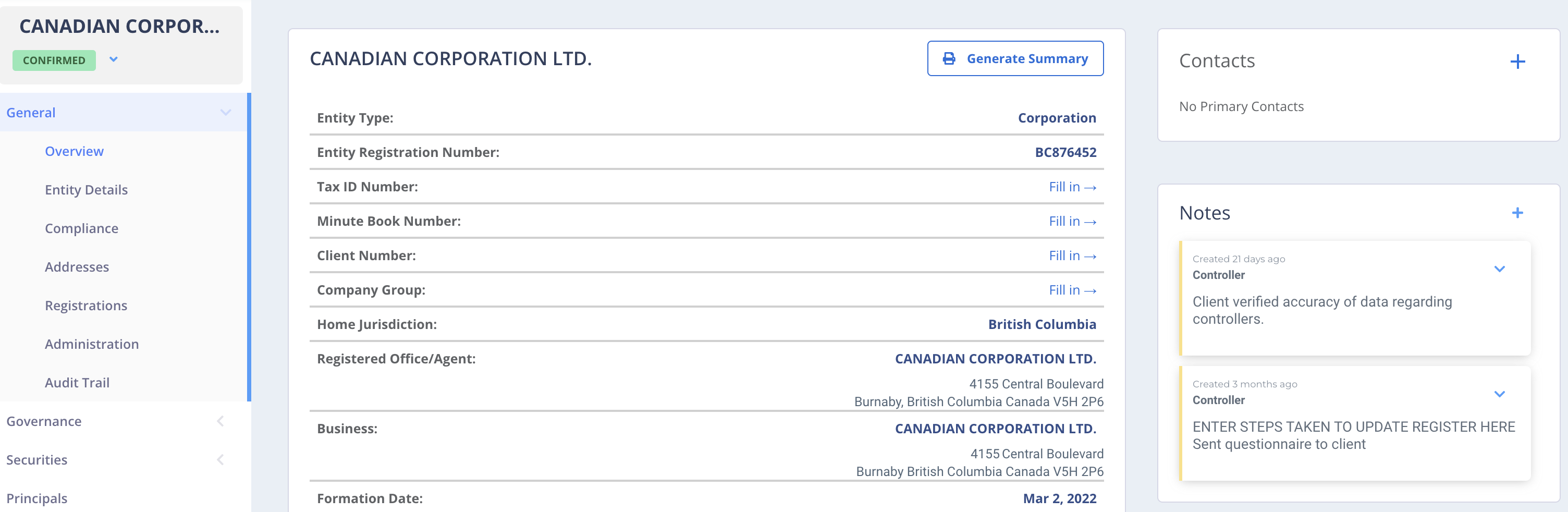
Task: Fill in the Company Group
Action: (1072, 290)
